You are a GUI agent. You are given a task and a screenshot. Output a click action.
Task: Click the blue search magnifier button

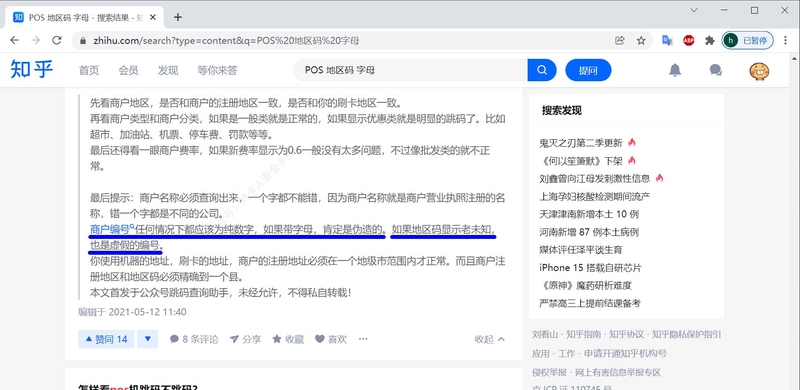(542, 70)
